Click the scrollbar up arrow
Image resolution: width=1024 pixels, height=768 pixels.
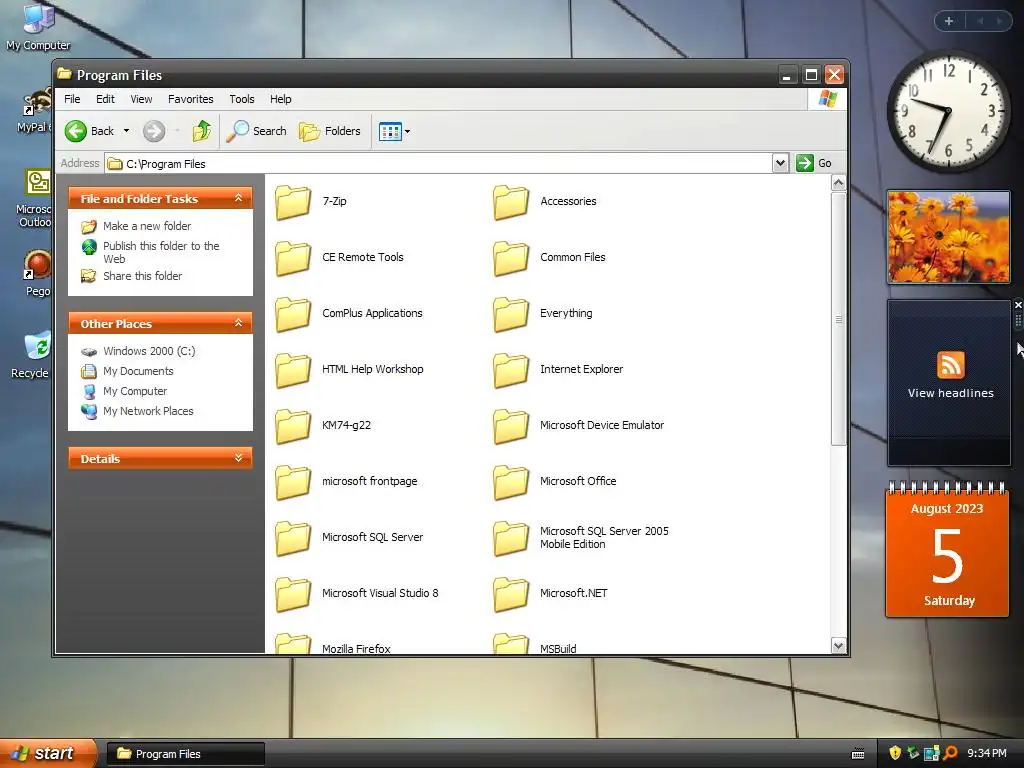point(839,183)
